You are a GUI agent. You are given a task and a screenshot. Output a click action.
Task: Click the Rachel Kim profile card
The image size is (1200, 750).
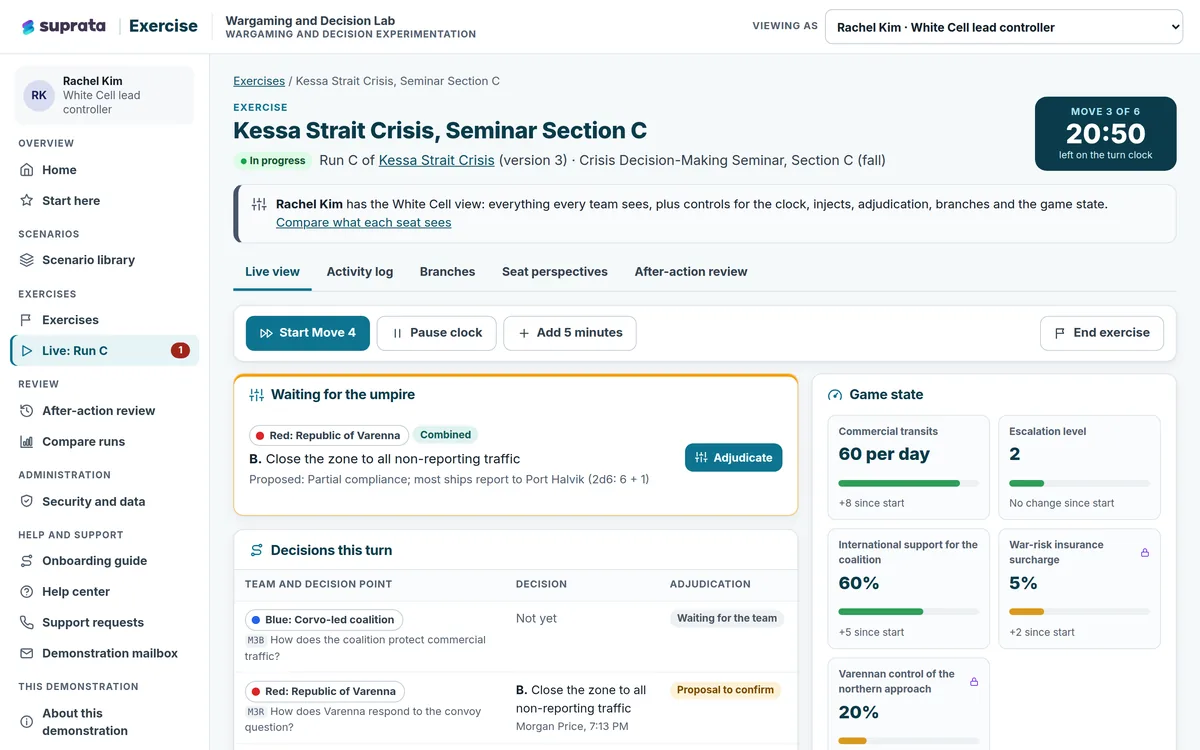coord(105,95)
